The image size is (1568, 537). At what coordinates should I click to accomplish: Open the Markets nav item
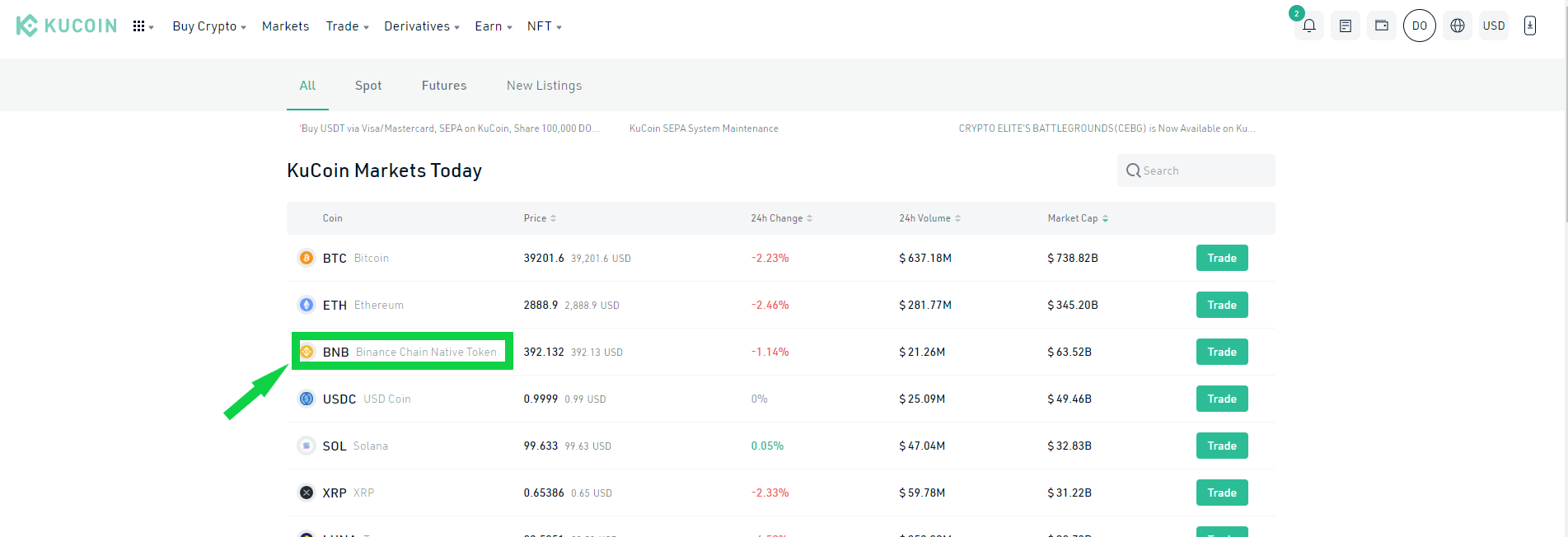tap(285, 26)
